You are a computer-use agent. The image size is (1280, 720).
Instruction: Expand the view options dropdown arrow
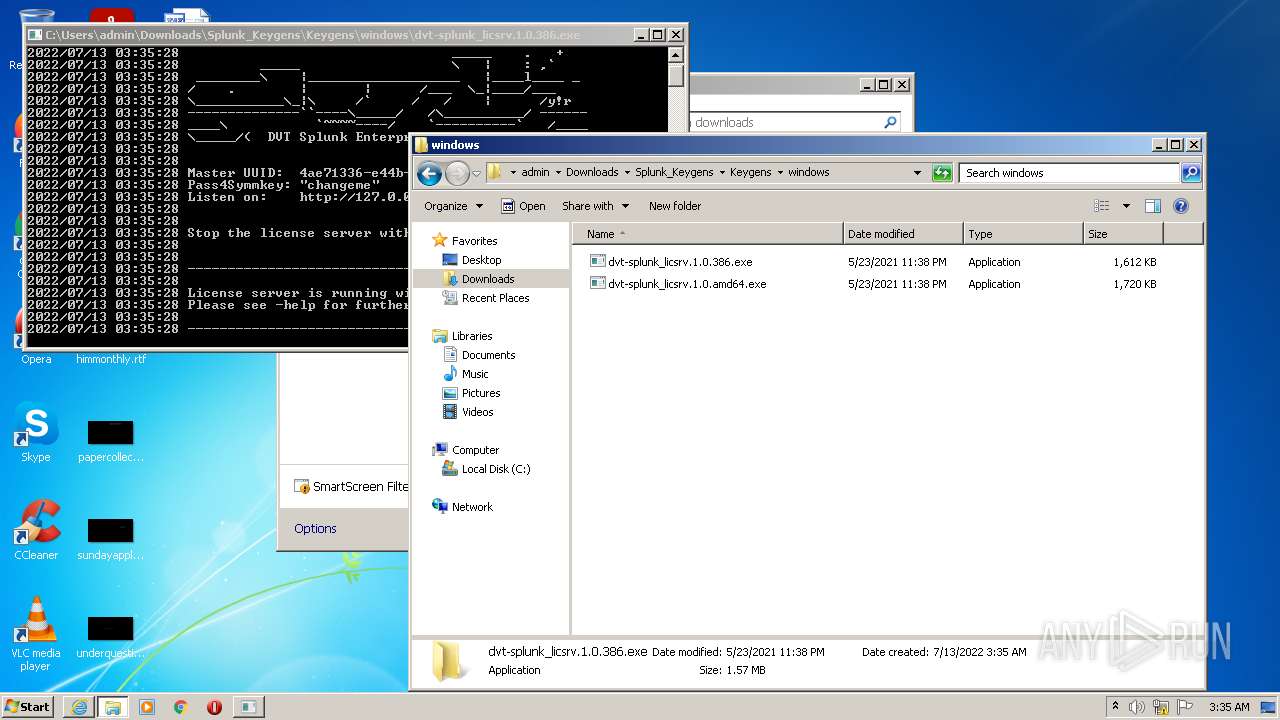(x=1126, y=206)
